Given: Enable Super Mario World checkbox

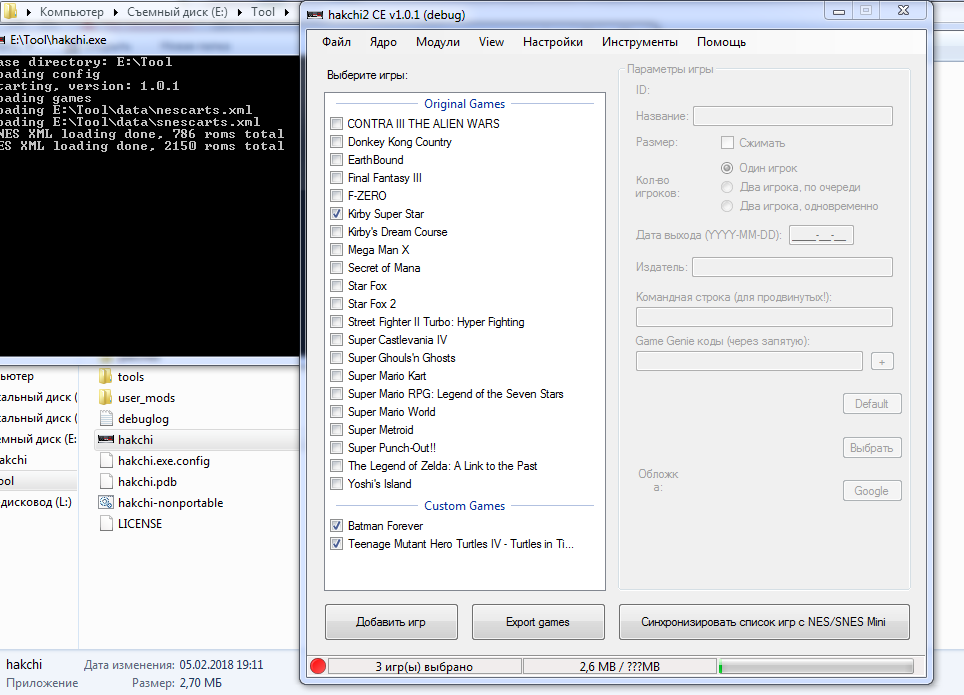Looking at the screenshot, I should coord(336,411).
